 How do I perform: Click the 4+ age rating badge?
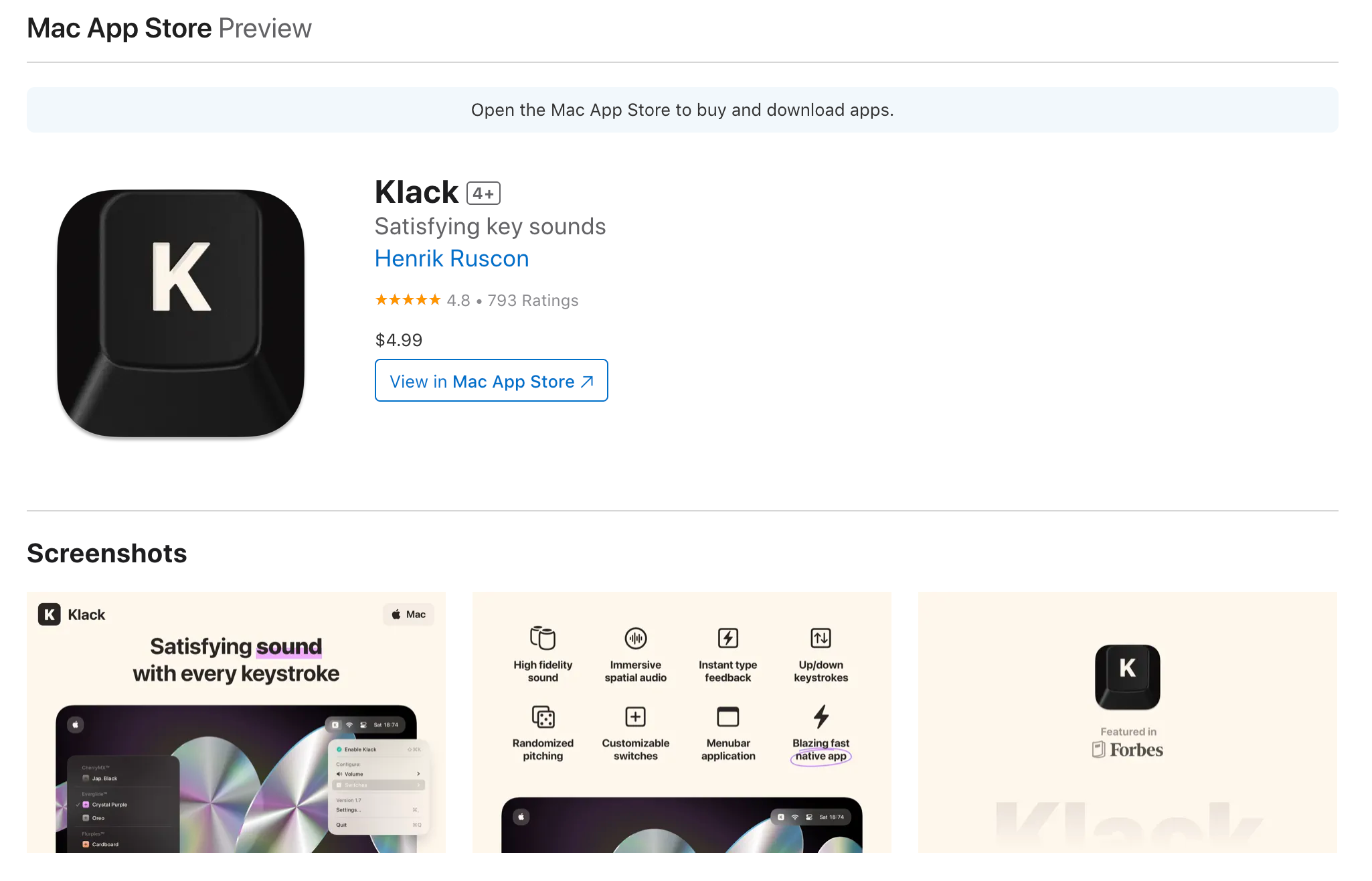(483, 193)
